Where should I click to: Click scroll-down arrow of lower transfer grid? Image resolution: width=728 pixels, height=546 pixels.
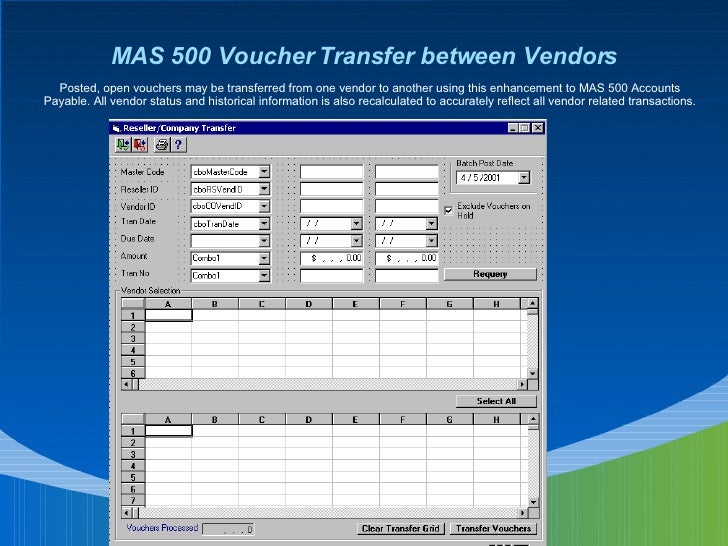pyautogui.click(x=533, y=502)
